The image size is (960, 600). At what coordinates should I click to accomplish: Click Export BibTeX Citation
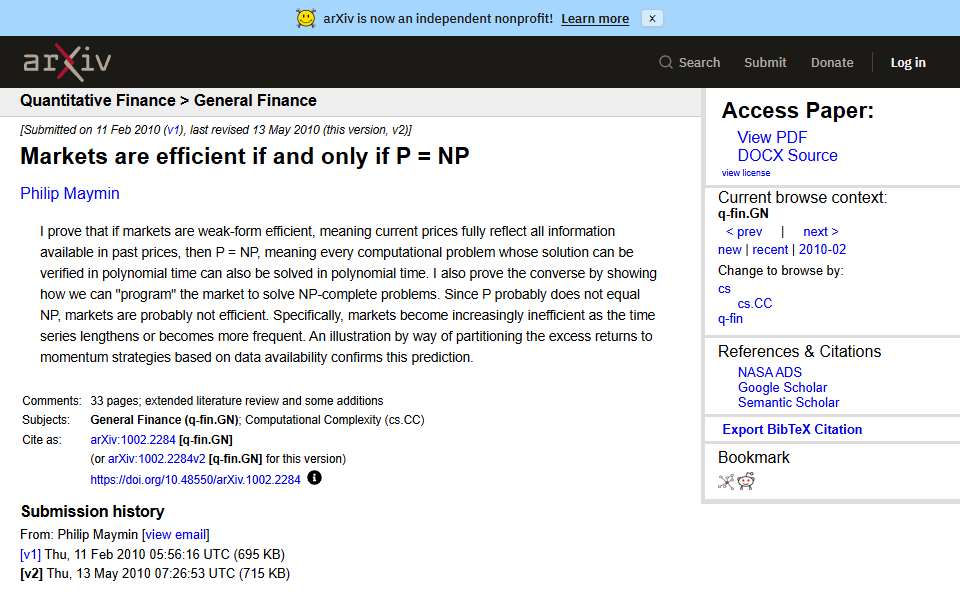click(792, 429)
